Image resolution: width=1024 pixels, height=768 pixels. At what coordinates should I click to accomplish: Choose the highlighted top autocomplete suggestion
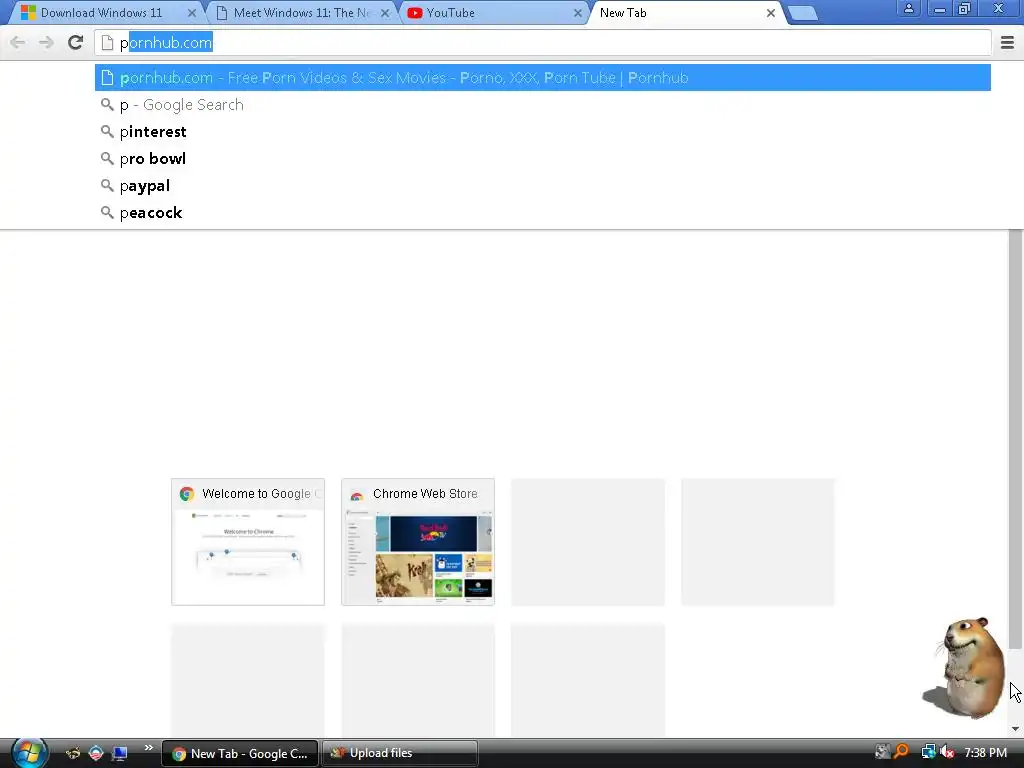point(543,78)
